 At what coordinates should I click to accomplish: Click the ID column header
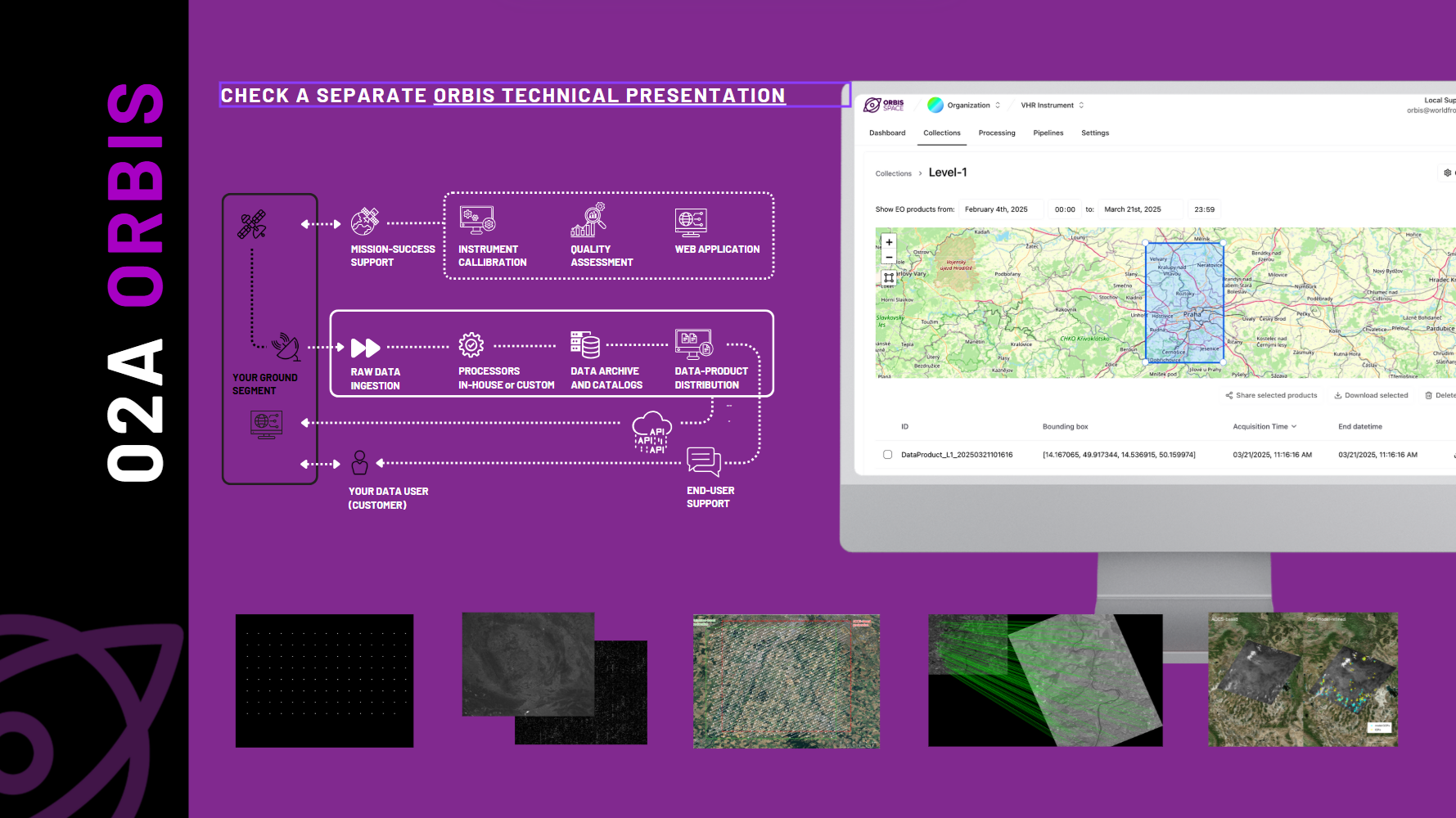tap(904, 426)
